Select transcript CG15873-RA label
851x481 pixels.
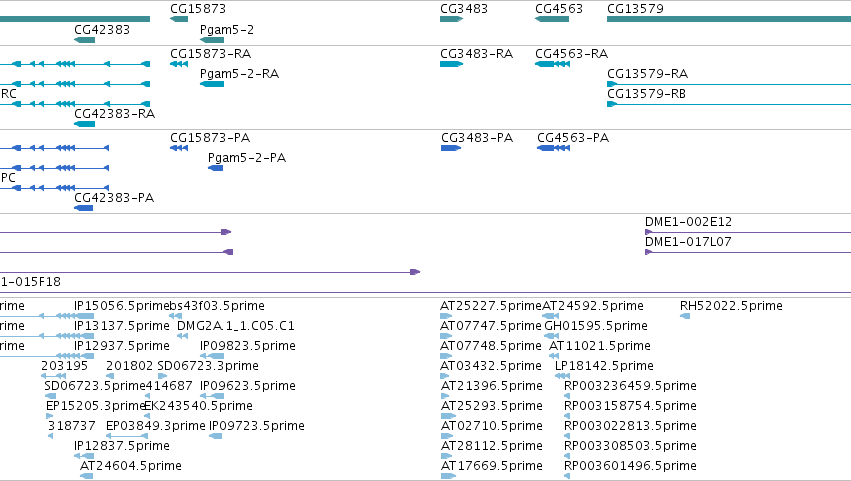(x=211, y=54)
